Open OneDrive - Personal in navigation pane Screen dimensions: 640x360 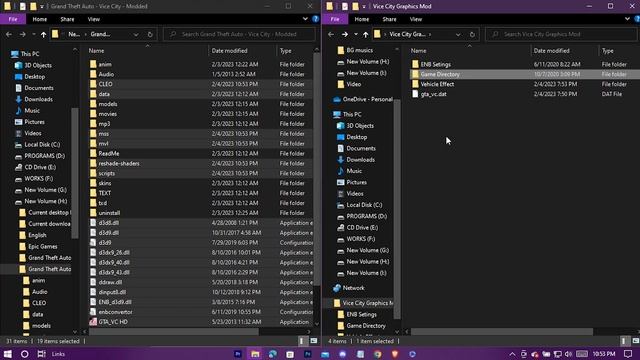[368, 99]
